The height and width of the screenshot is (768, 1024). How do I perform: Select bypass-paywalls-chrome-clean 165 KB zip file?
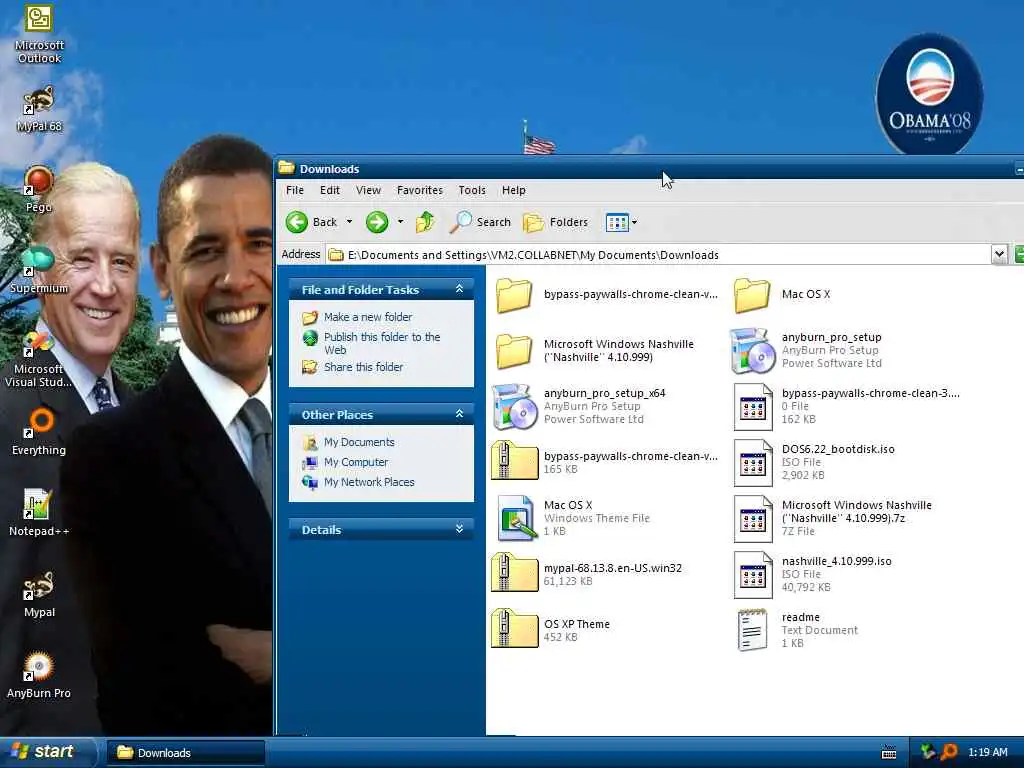605,462
